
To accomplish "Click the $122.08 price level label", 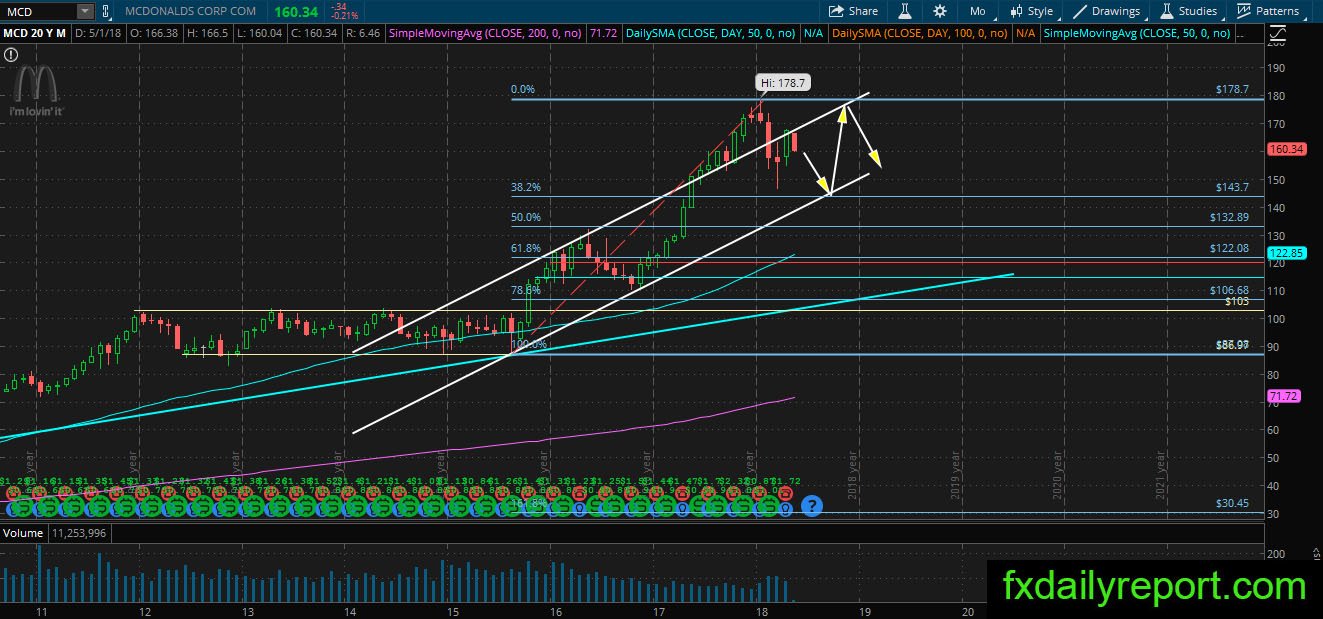I will (1229, 248).
